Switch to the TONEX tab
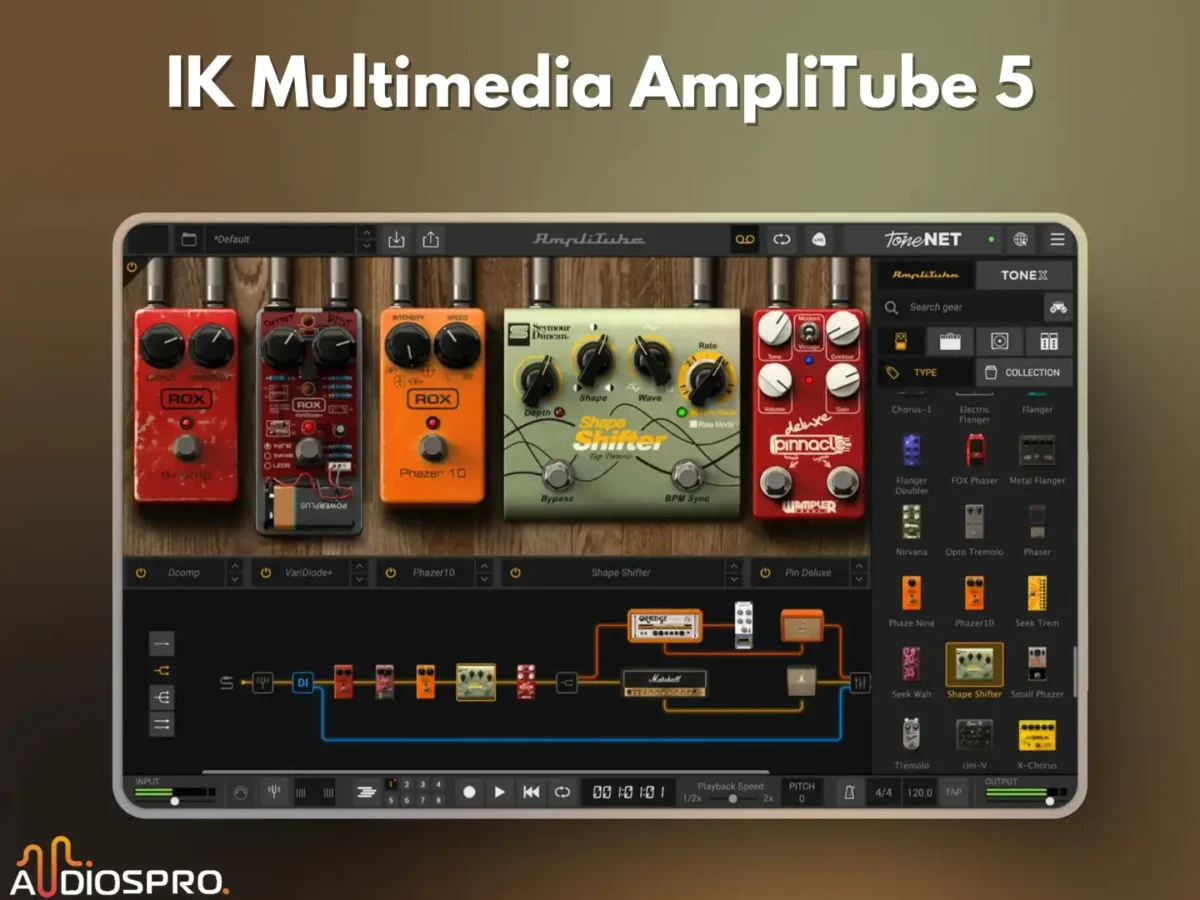 click(1024, 275)
